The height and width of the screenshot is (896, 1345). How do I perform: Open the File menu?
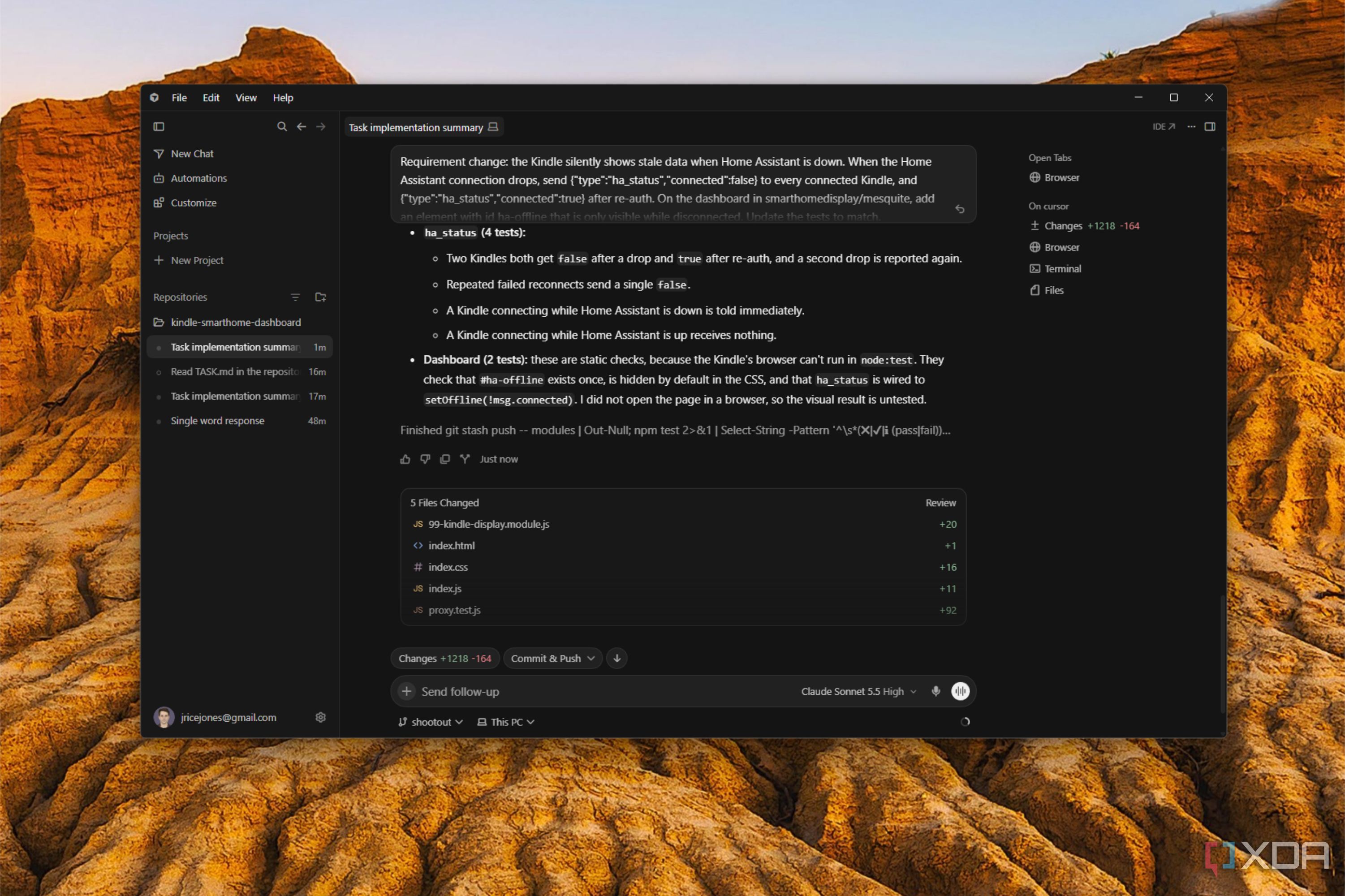(x=179, y=98)
